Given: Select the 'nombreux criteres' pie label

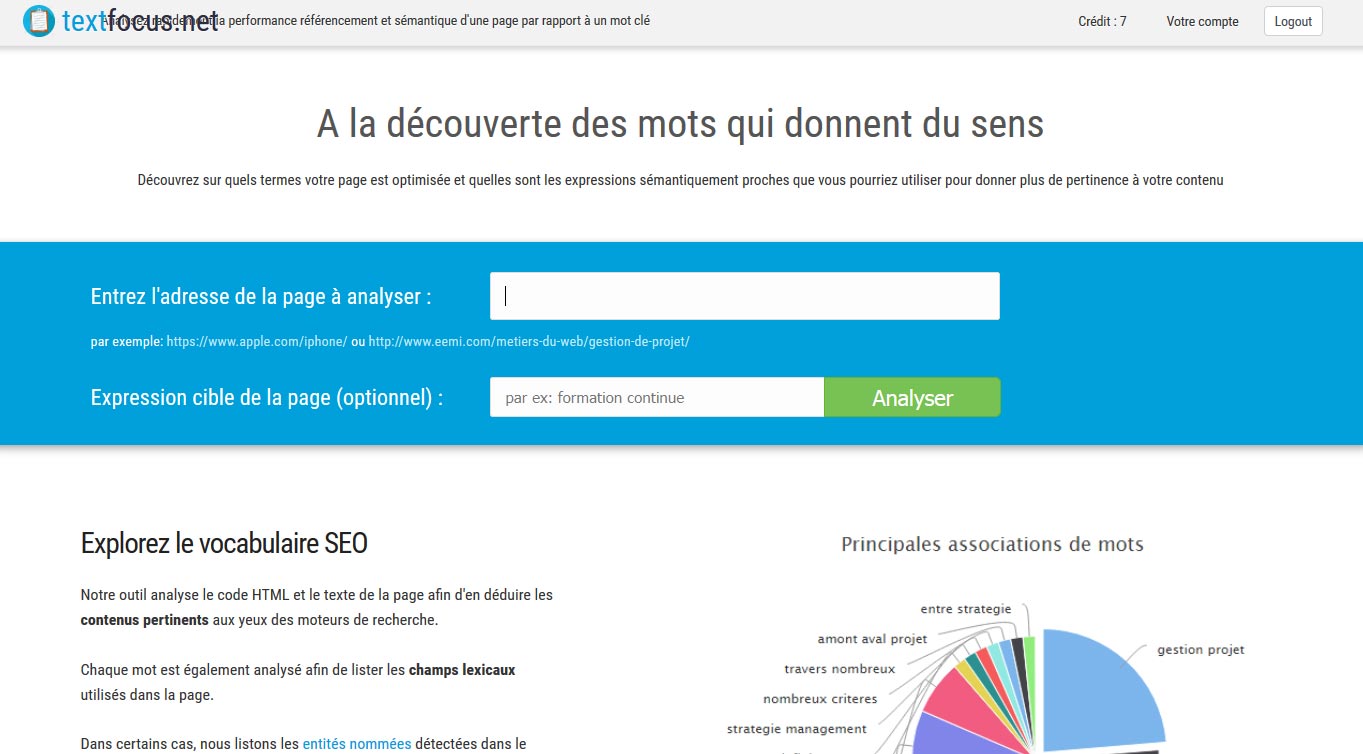Looking at the screenshot, I should click(820, 699).
